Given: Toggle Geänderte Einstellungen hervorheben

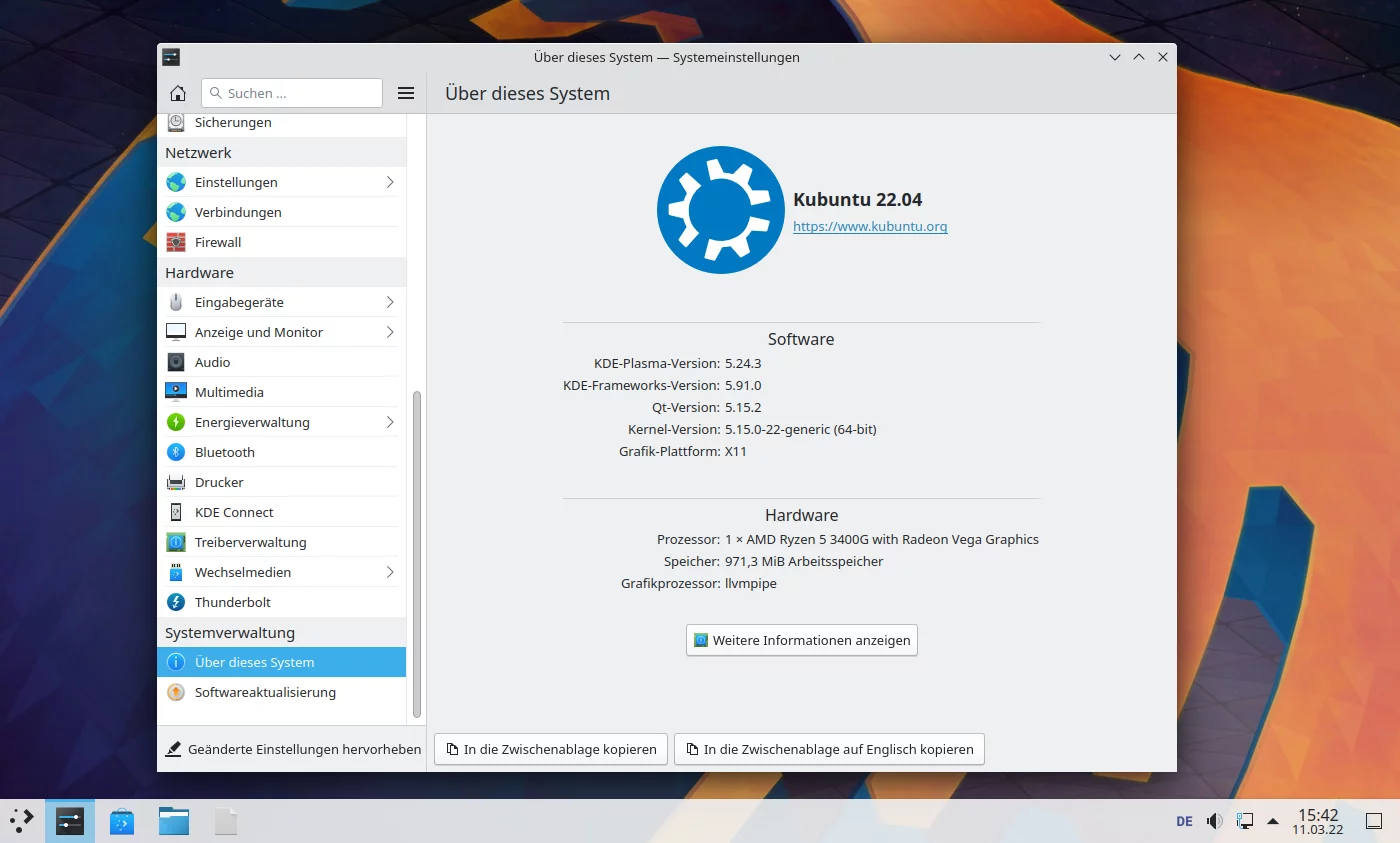Looking at the screenshot, I should [292, 749].
